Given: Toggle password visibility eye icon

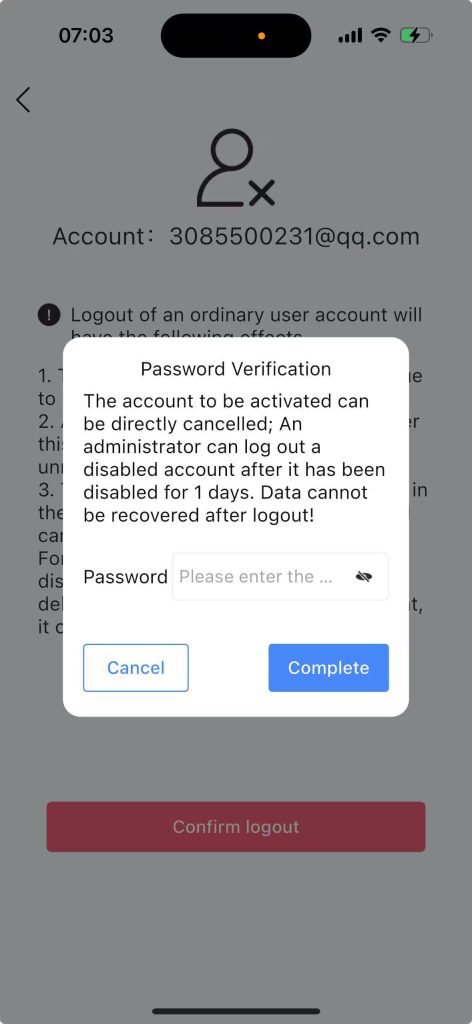Looking at the screenshot, I should pyautogui.click(x=364, y=577).
